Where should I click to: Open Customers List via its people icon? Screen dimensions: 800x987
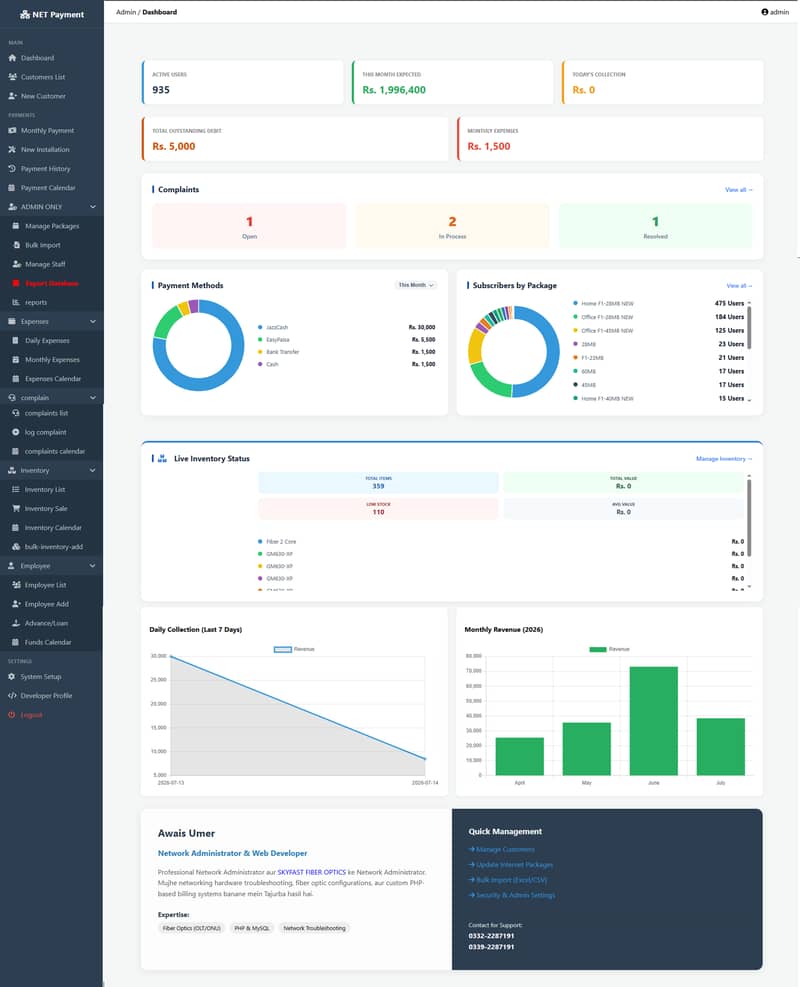[x=13, y=77]
